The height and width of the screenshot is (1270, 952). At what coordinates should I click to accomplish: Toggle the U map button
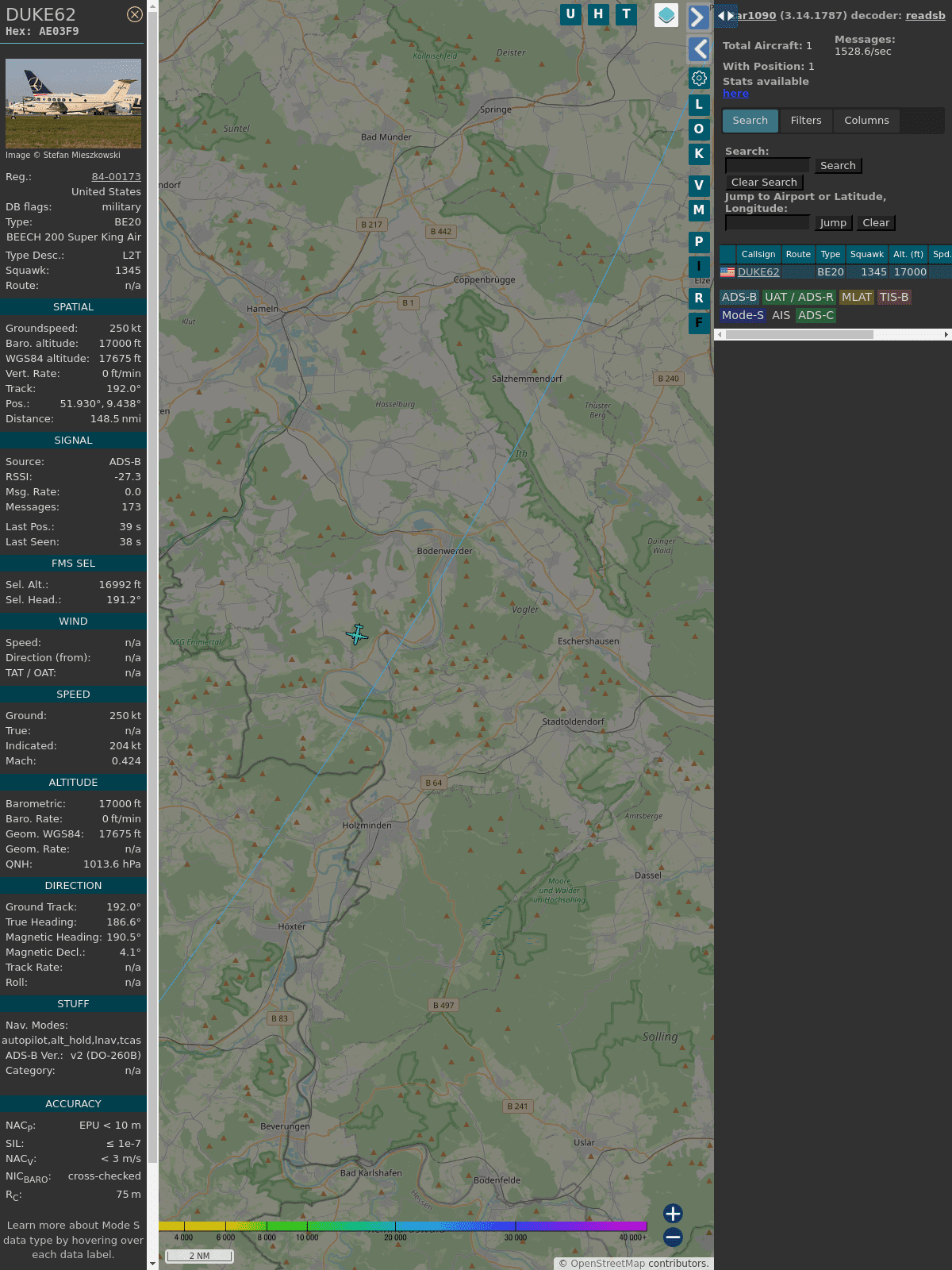point(570,14)
